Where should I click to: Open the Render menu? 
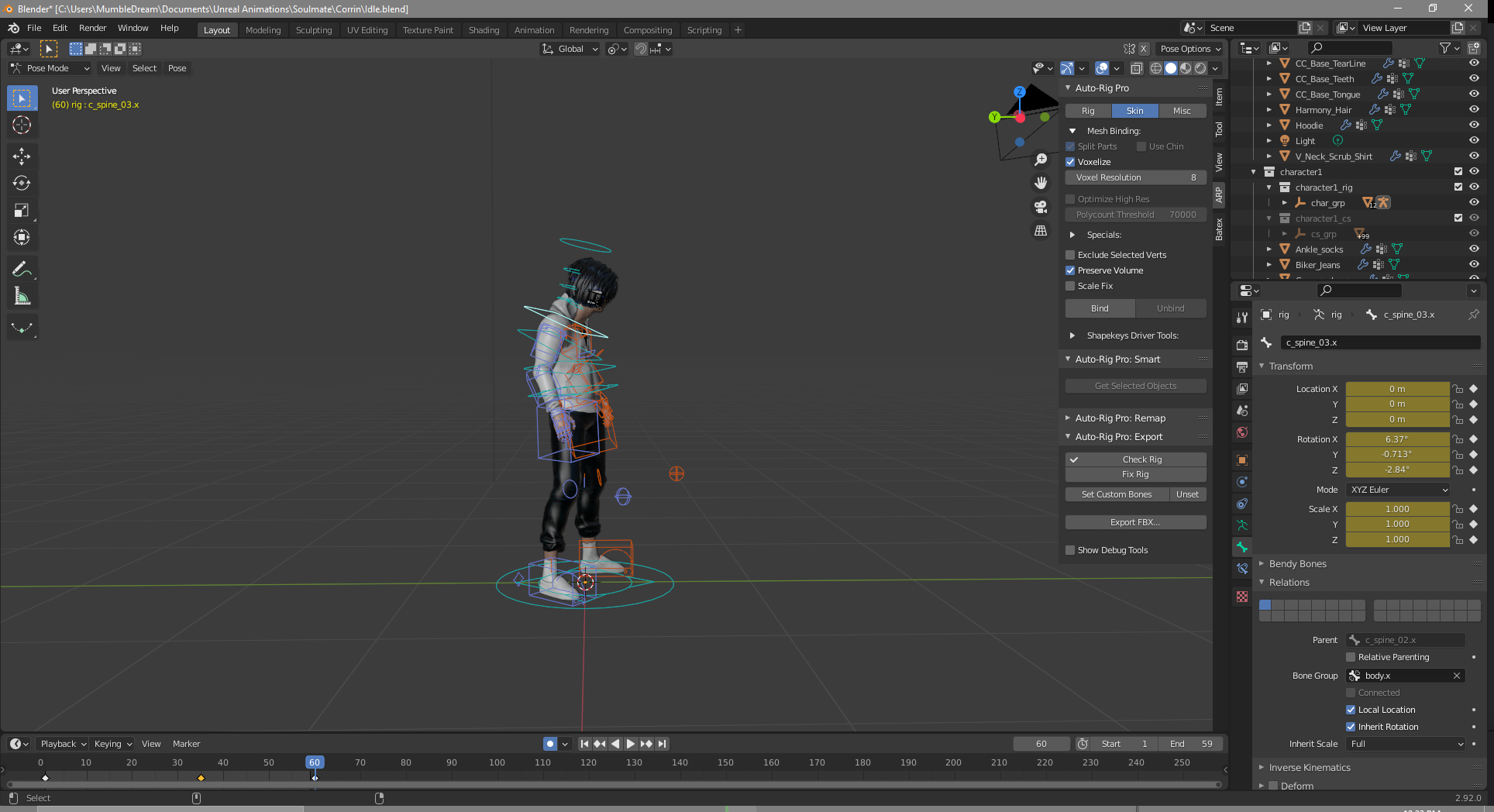(x=92, y=28)
